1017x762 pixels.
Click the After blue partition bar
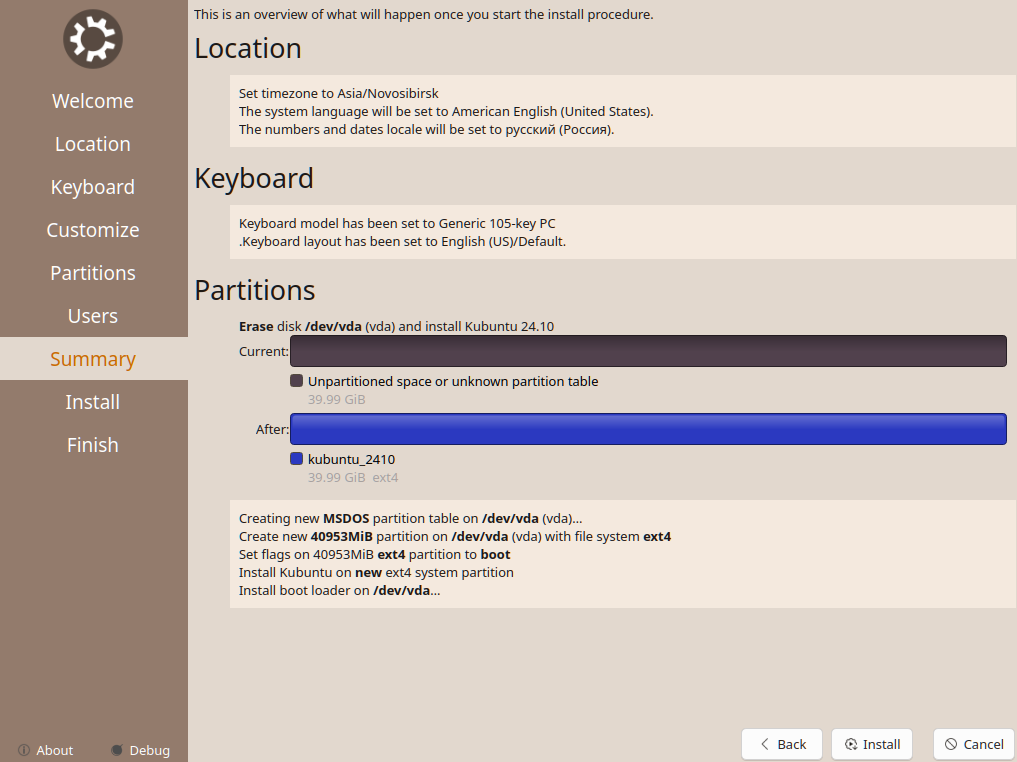pos(647,429)
